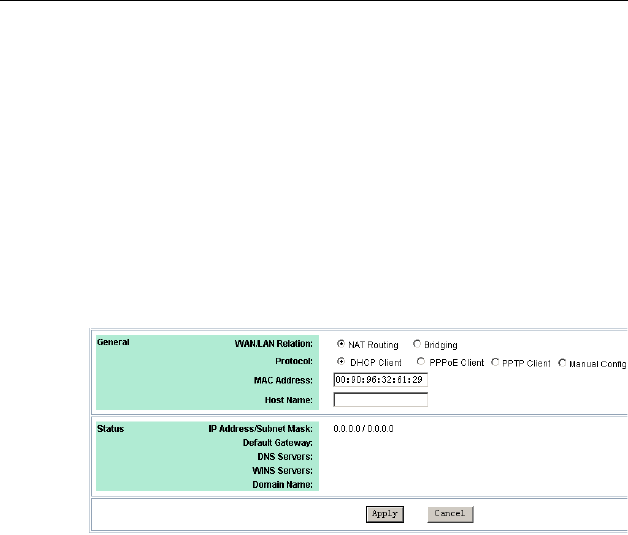Click the WAN/LAN Relation label
This screenshot has height=535, width=628.
pos(274,344)
